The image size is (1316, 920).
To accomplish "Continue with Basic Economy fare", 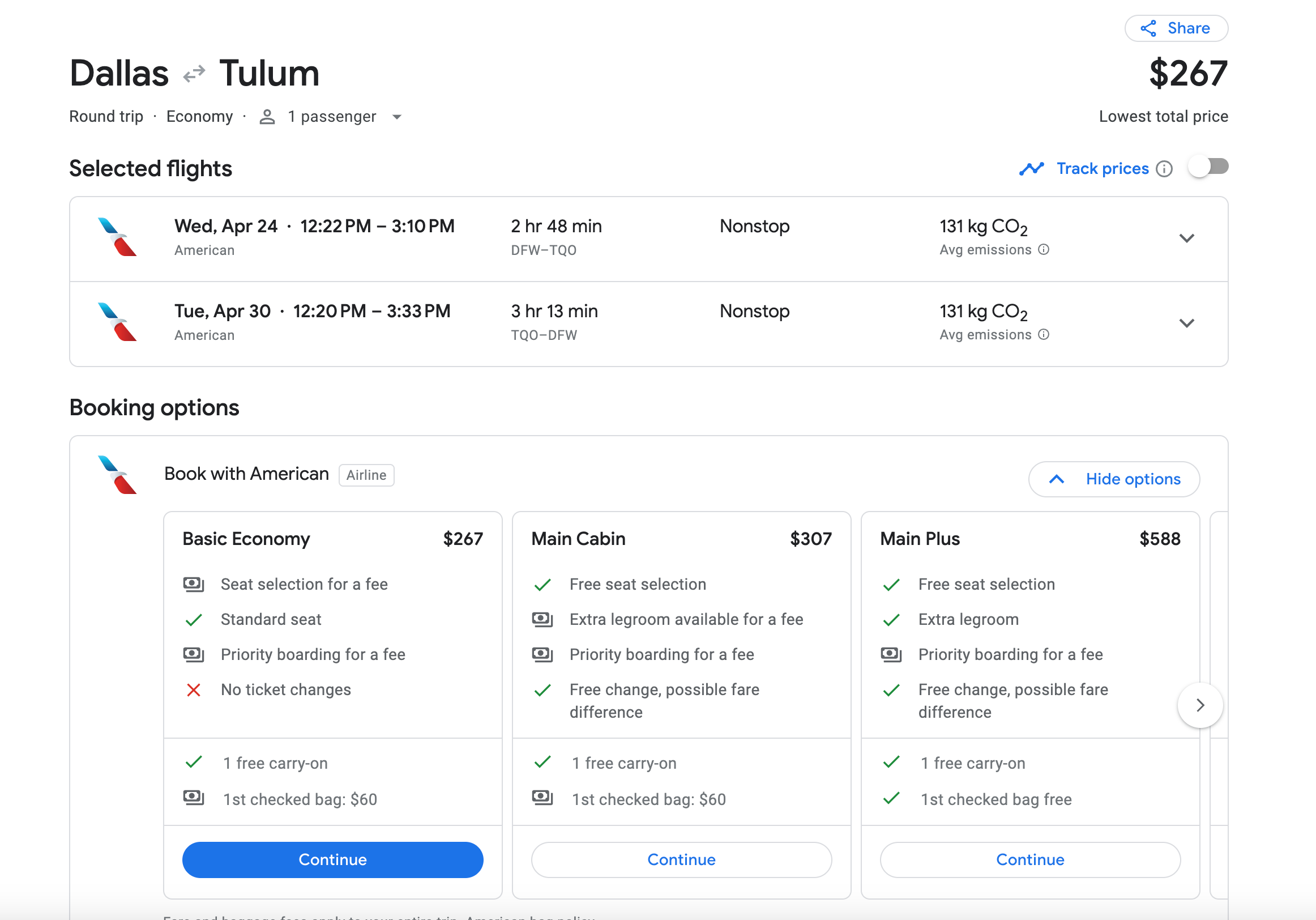I will (x=332, y=859).
